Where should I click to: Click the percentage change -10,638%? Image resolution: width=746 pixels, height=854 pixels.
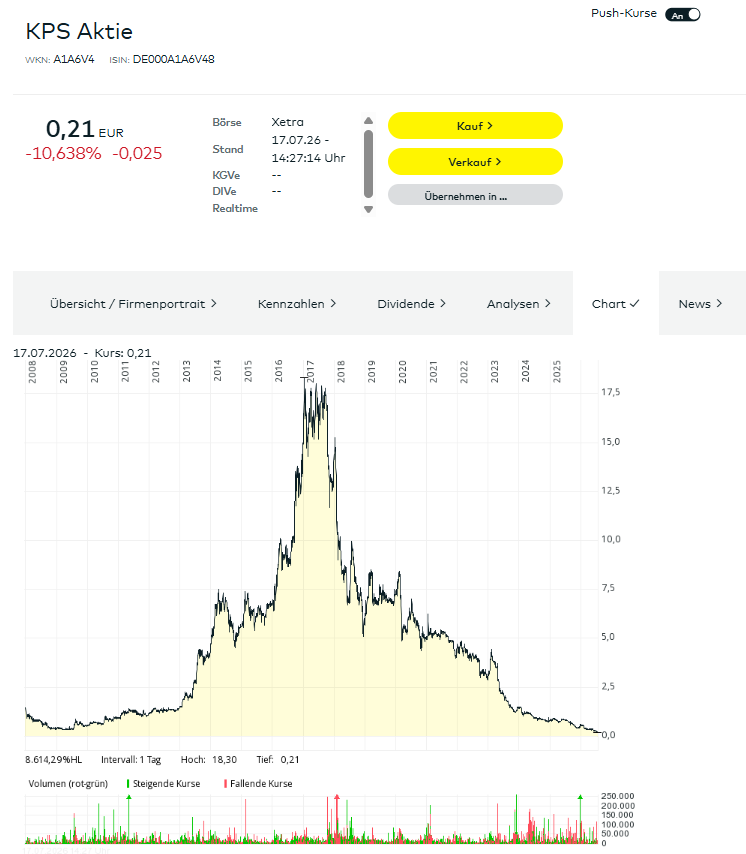[63, 154]
